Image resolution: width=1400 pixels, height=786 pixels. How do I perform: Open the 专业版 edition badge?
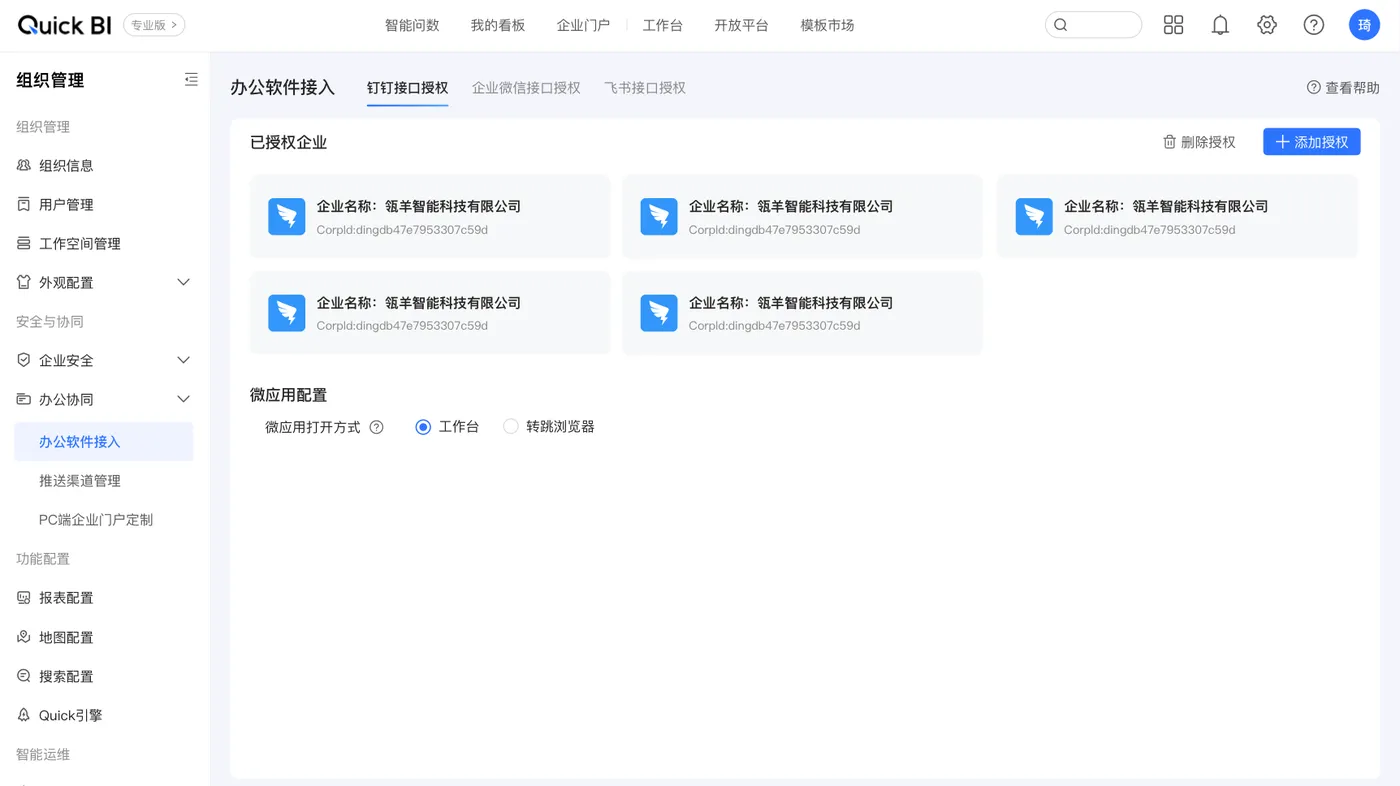pos(154,25)
